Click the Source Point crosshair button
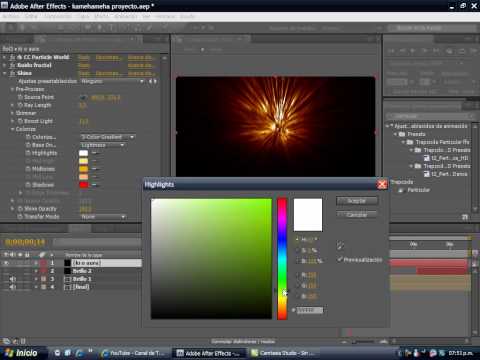The image size is (480, 360). (x=83, y=98)
